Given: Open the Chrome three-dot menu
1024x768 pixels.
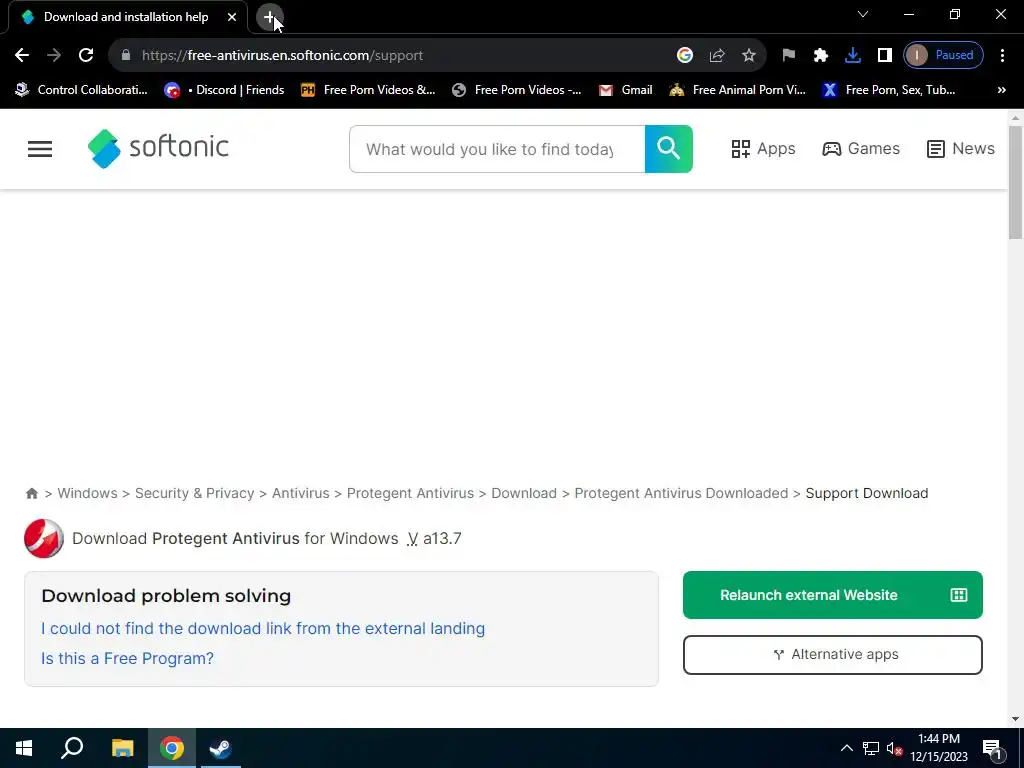Looking at the screenshot, I should coord(1002,55).
